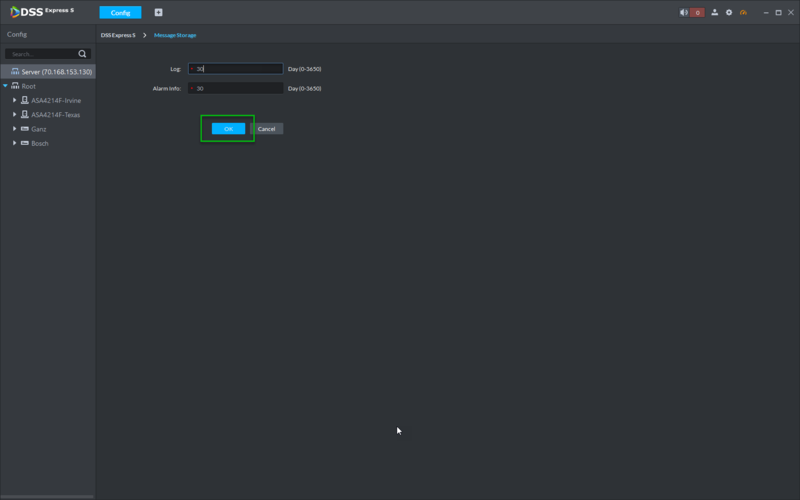Go to DSS Express S breadcrumb

coord(118,35)
